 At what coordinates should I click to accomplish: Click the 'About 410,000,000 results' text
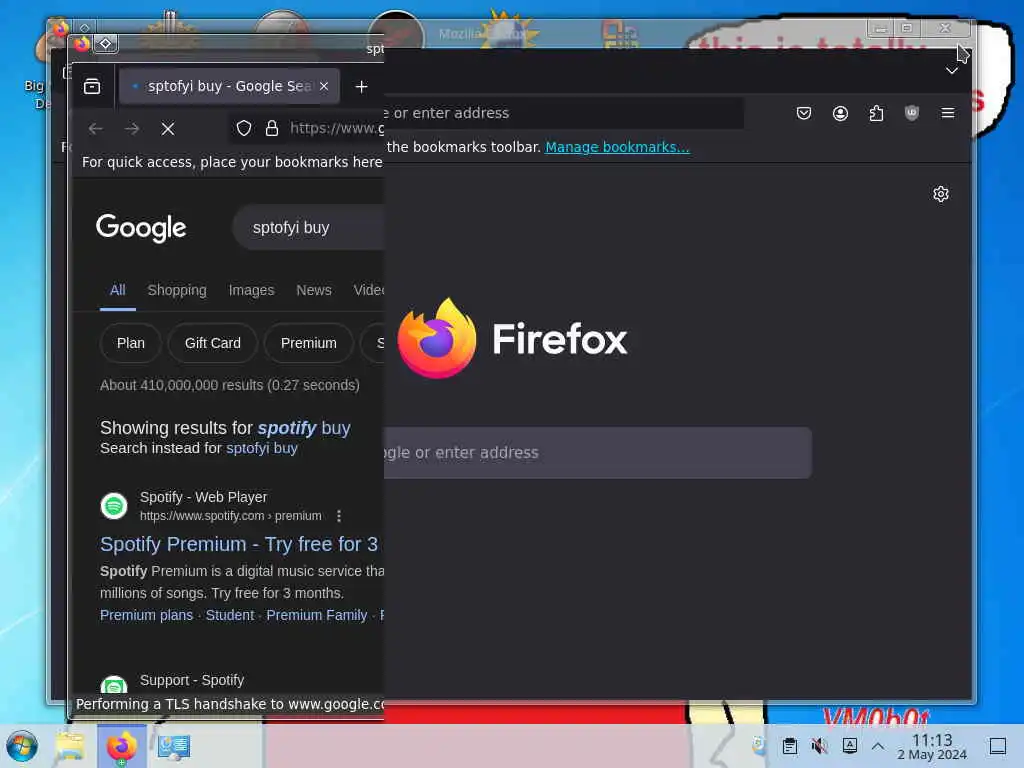coord(230,385)
